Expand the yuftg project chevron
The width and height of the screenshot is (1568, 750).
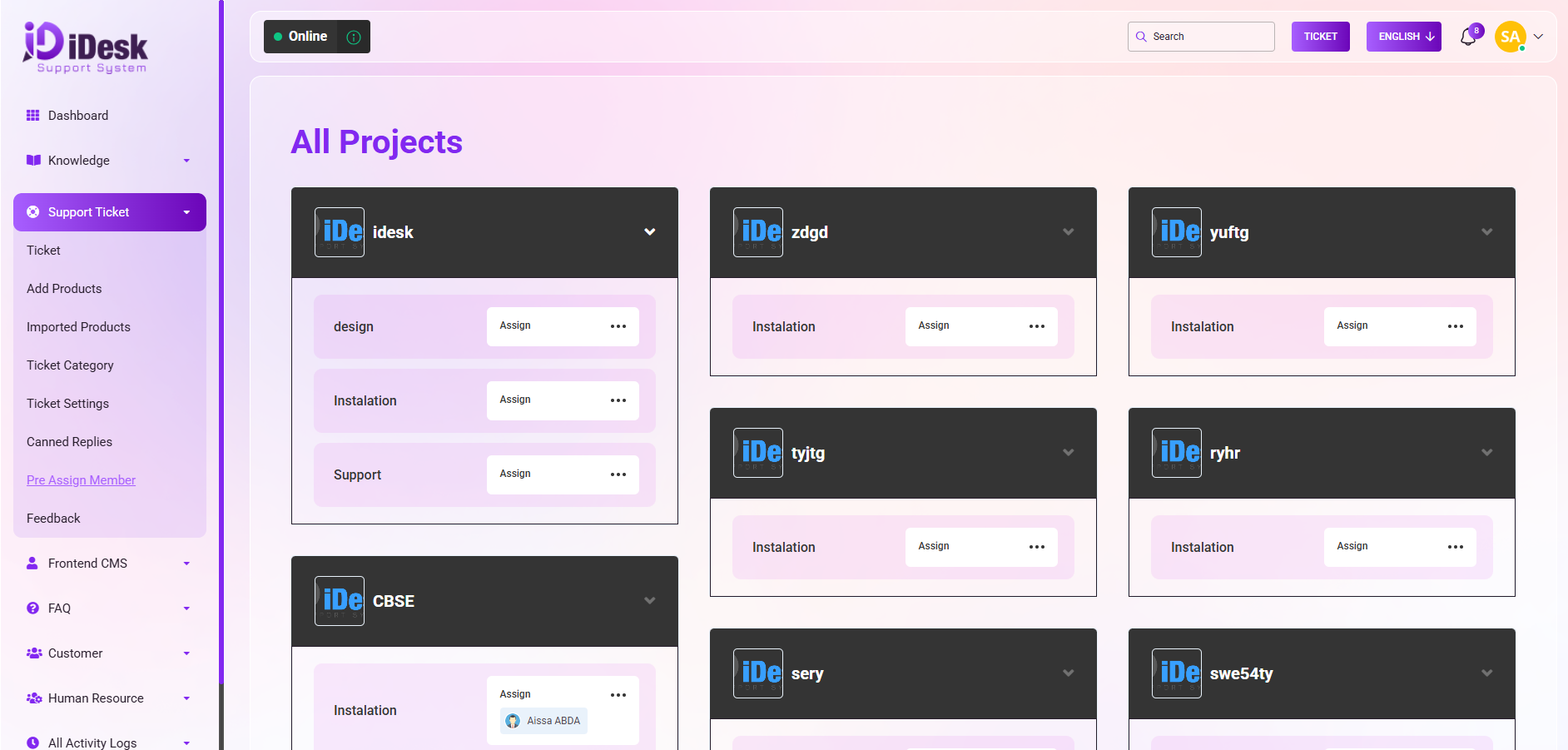[1486, 232]
